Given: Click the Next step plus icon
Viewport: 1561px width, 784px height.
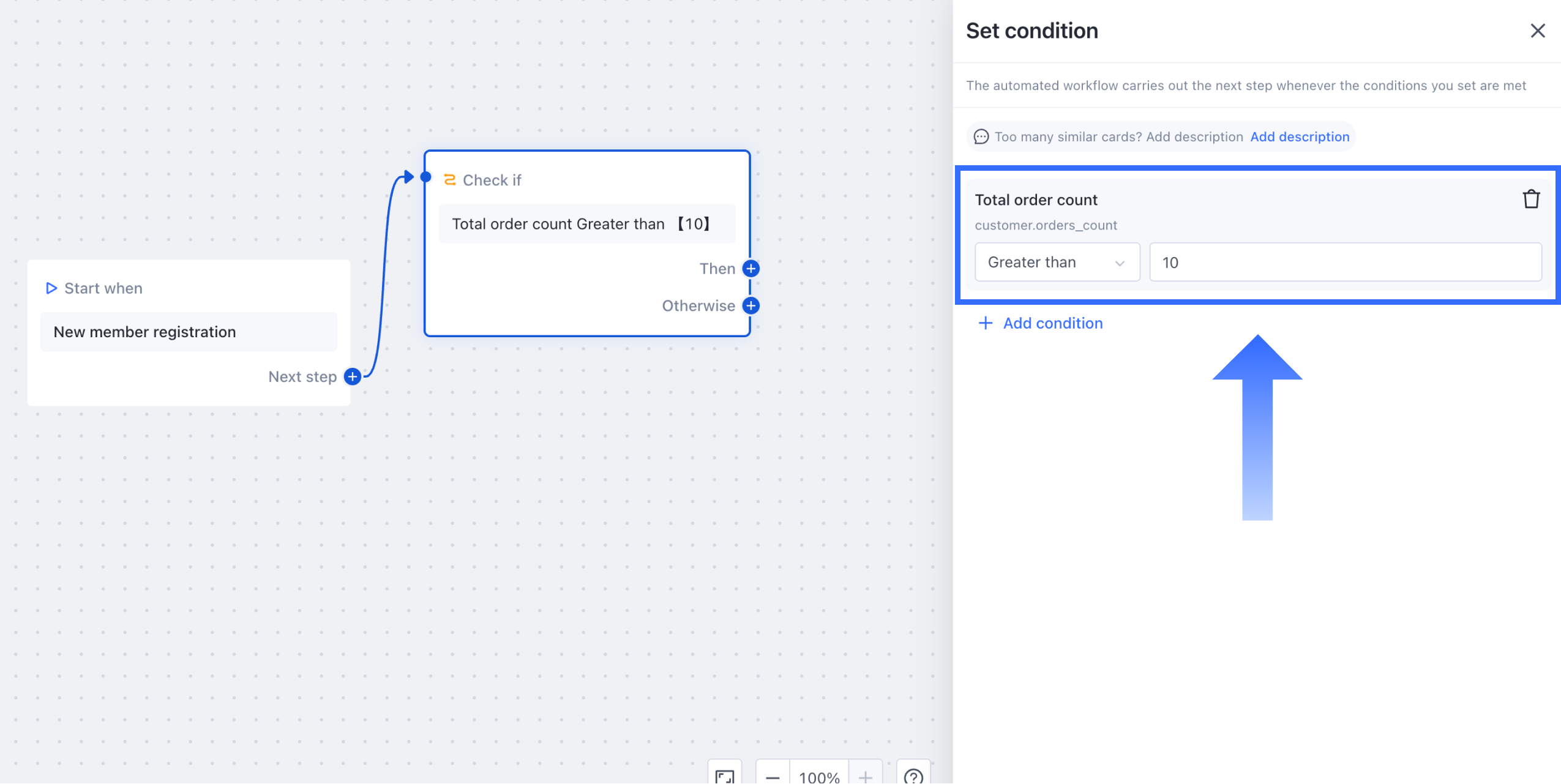Looking at the screenshot, I should (352, 376).
